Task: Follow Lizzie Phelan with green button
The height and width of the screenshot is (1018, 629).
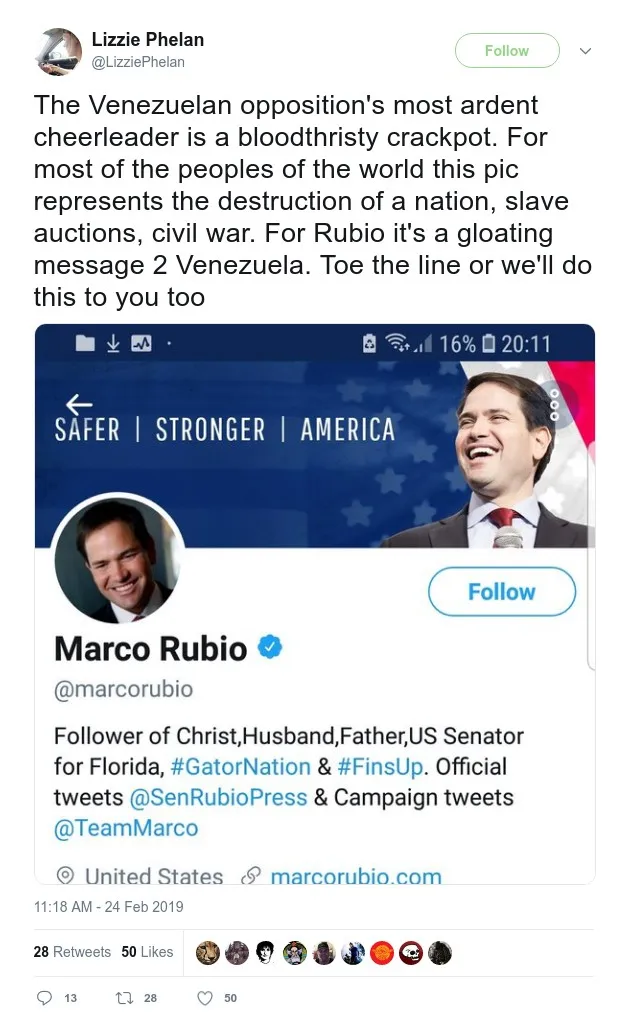Action: 506,51
